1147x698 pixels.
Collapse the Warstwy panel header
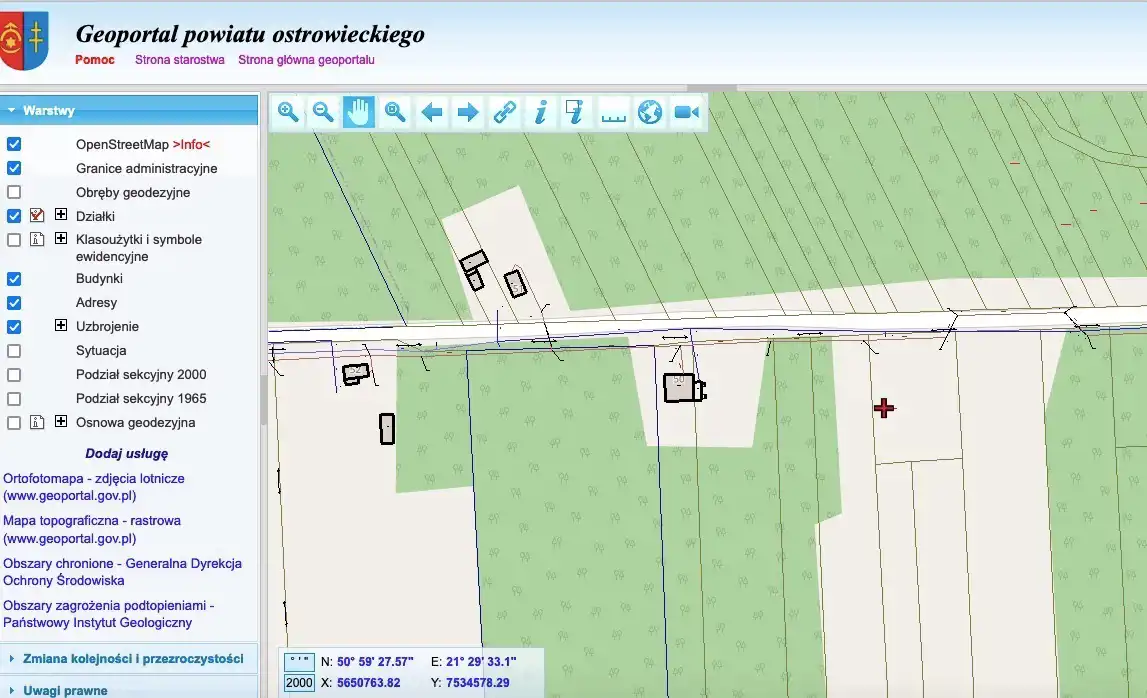[48, 111]
